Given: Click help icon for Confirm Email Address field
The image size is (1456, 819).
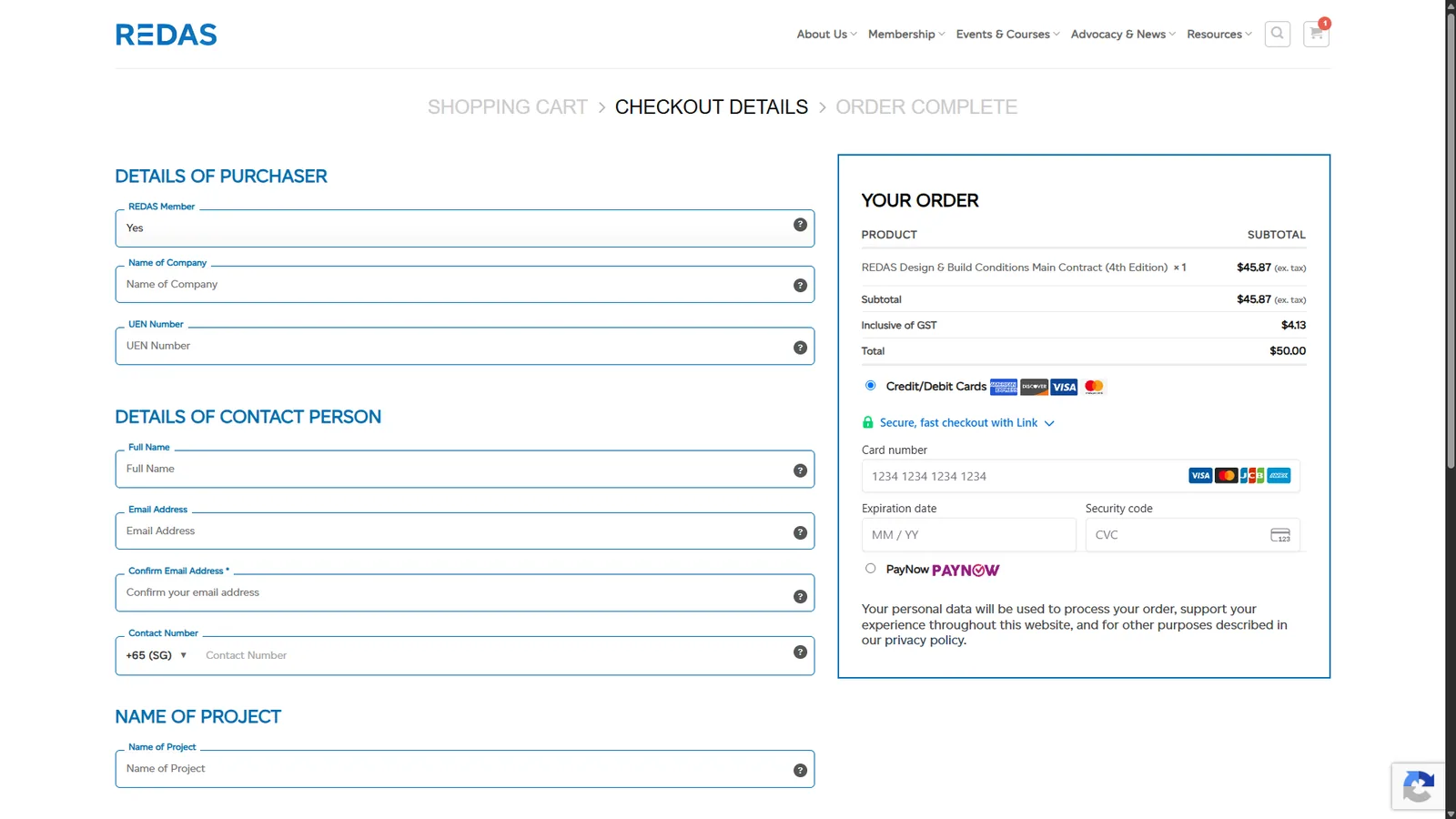Looking at the screenshot, I should click(800, 597).
